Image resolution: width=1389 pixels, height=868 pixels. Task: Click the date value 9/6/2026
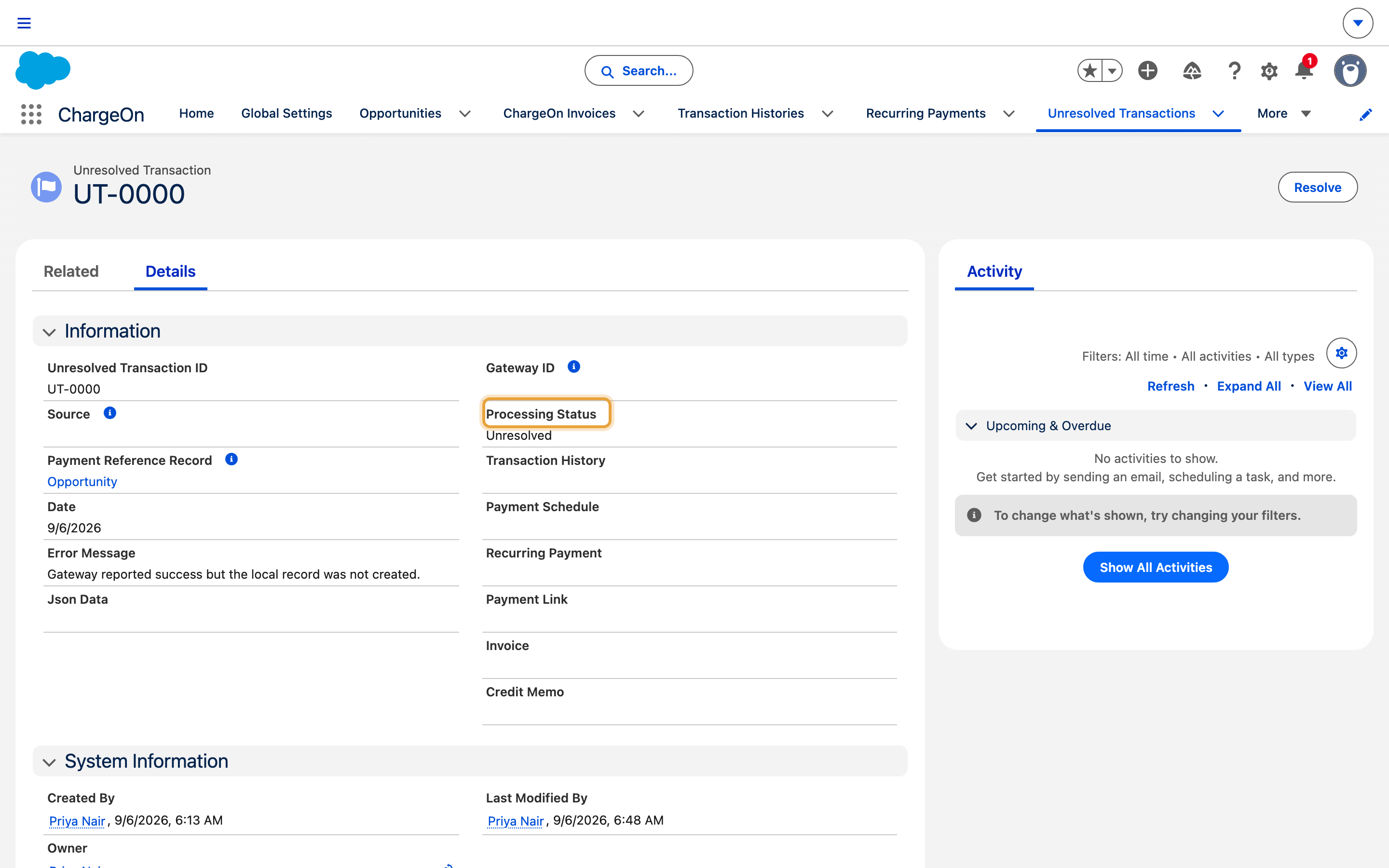(x=74, y=528)
